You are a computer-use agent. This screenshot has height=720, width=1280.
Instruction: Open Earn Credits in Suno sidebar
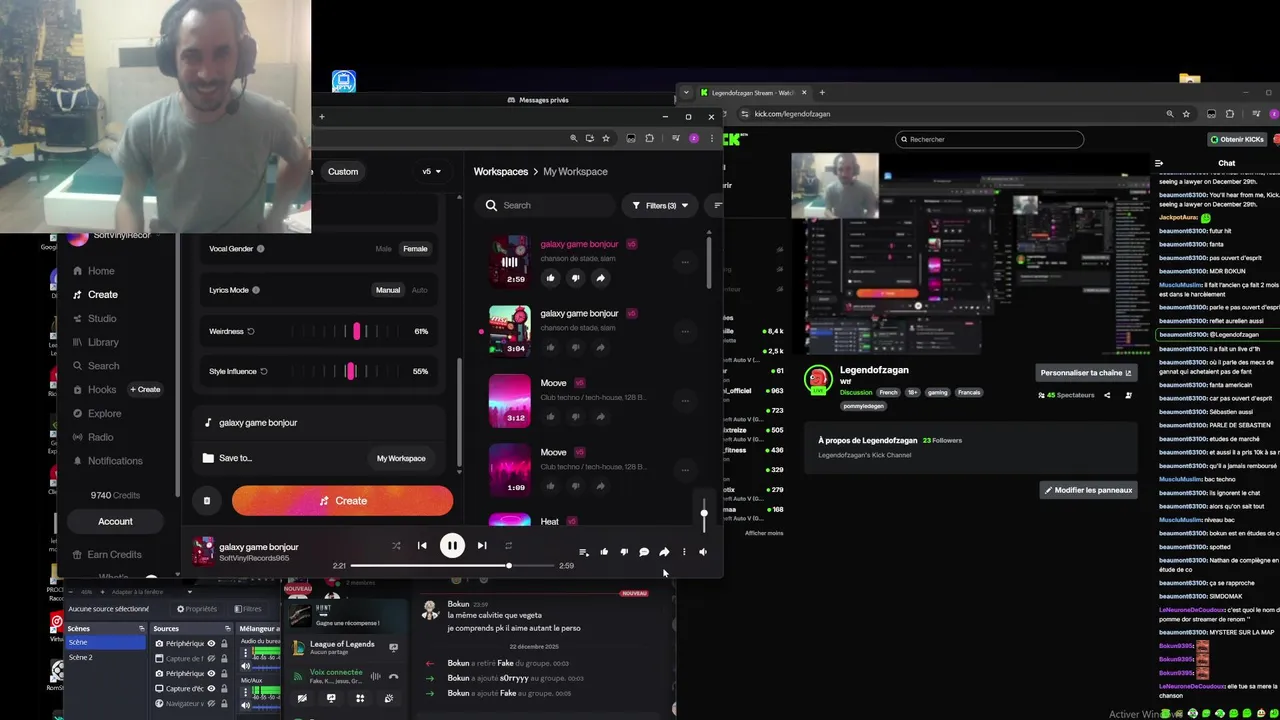114,555
